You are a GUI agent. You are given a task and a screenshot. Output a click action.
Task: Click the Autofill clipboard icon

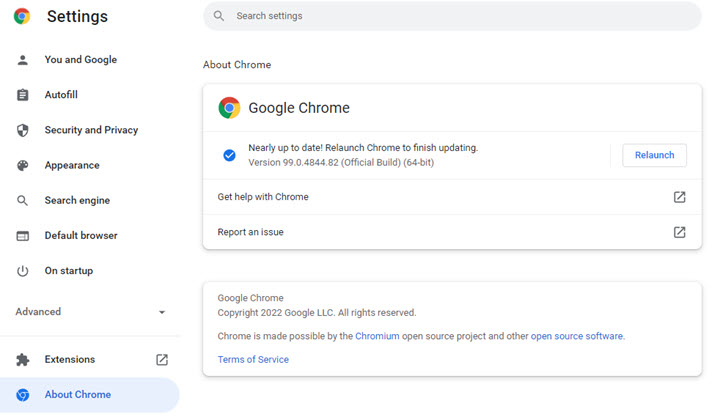coord(23,95)
